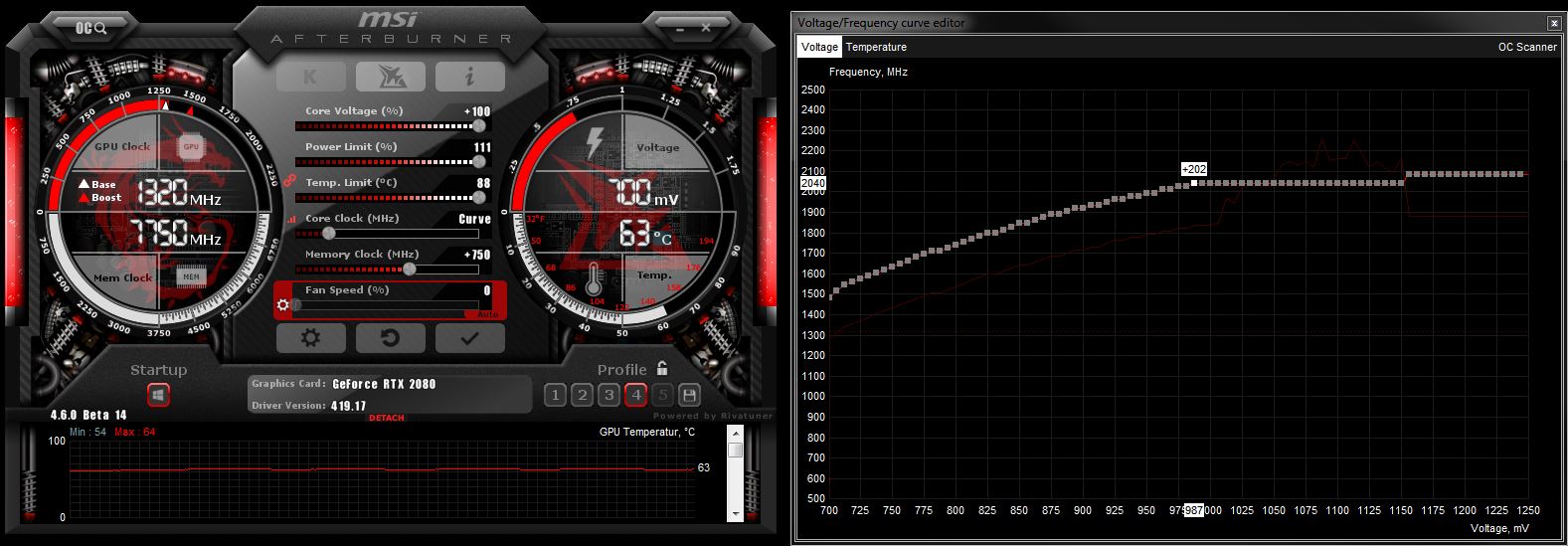Click the 1320 MHz core clock readout
Screen dimensions: 1568x546
tap(178, 192)
